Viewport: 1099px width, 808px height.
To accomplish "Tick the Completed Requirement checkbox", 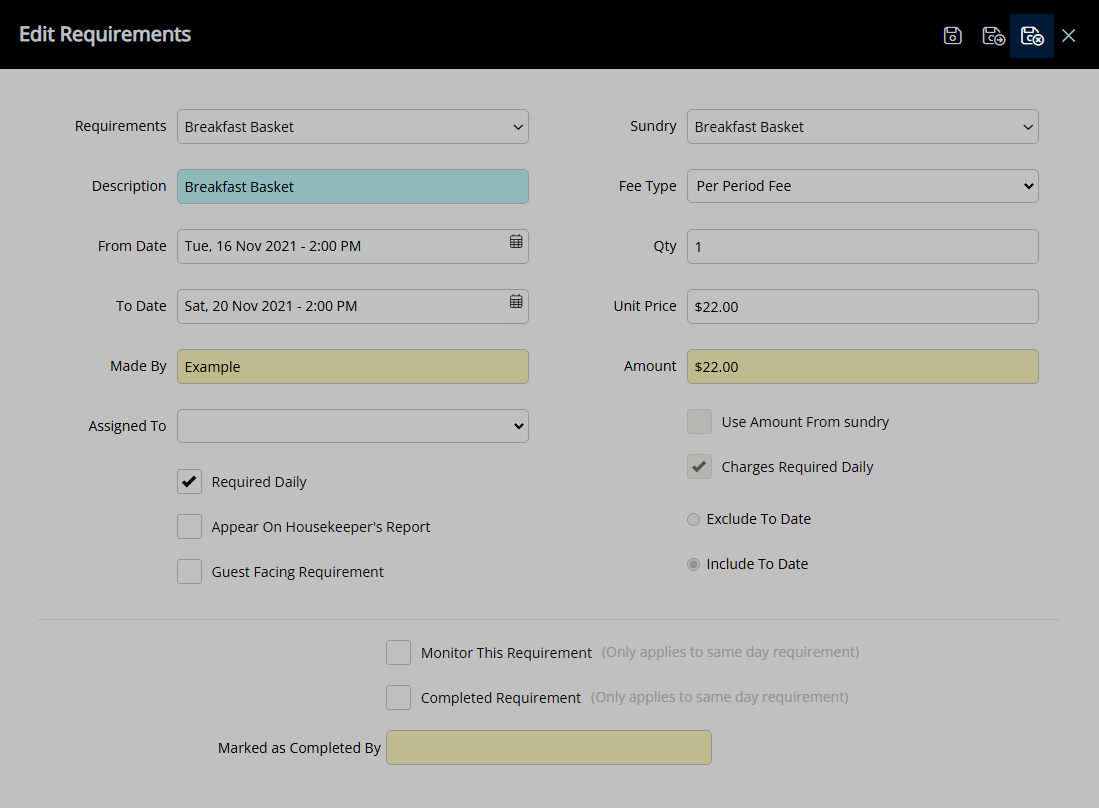I will pos(398,697).
